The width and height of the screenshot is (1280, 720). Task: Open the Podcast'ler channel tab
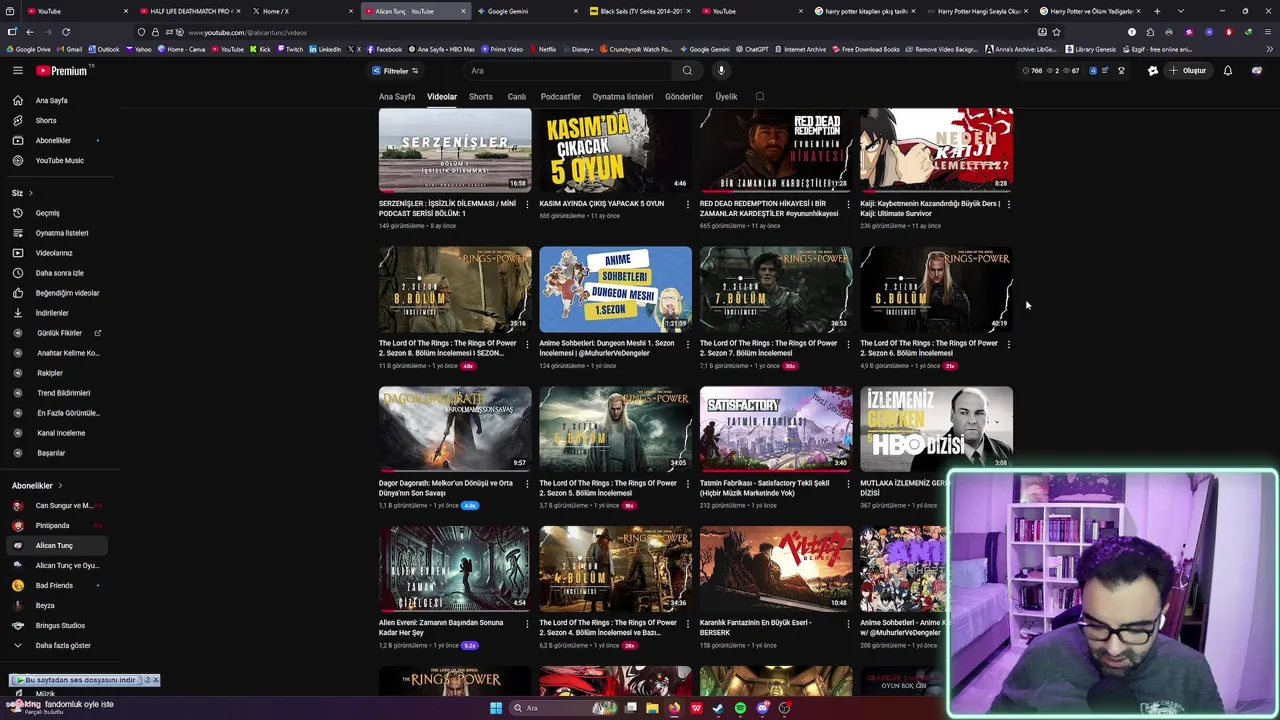560,97
